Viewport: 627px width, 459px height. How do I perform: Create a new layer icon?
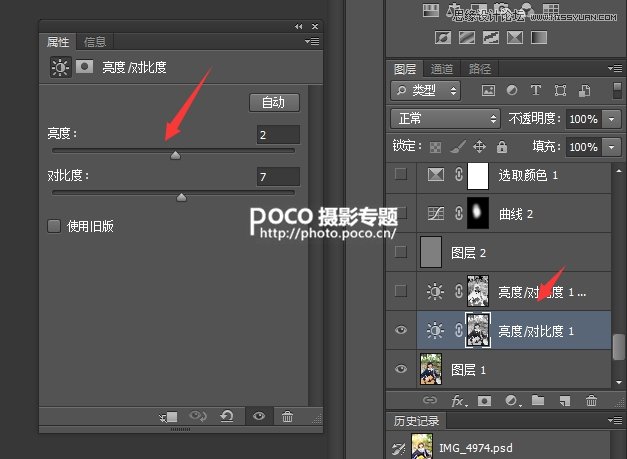[564, 400]
